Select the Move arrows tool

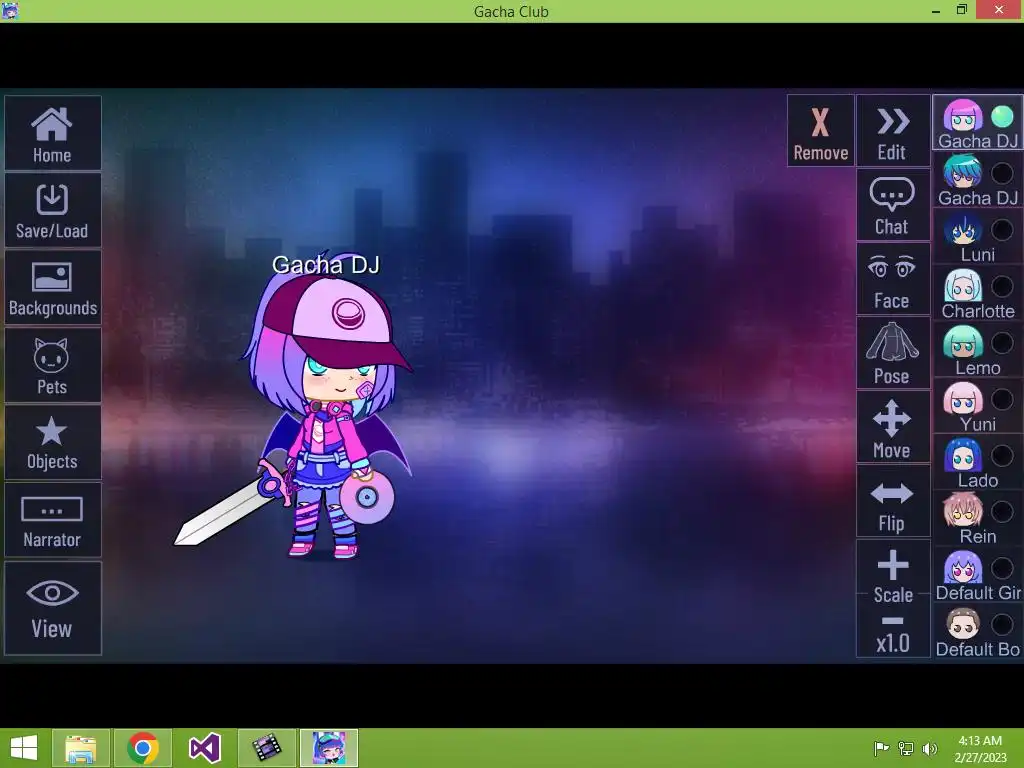pos(893,428)
